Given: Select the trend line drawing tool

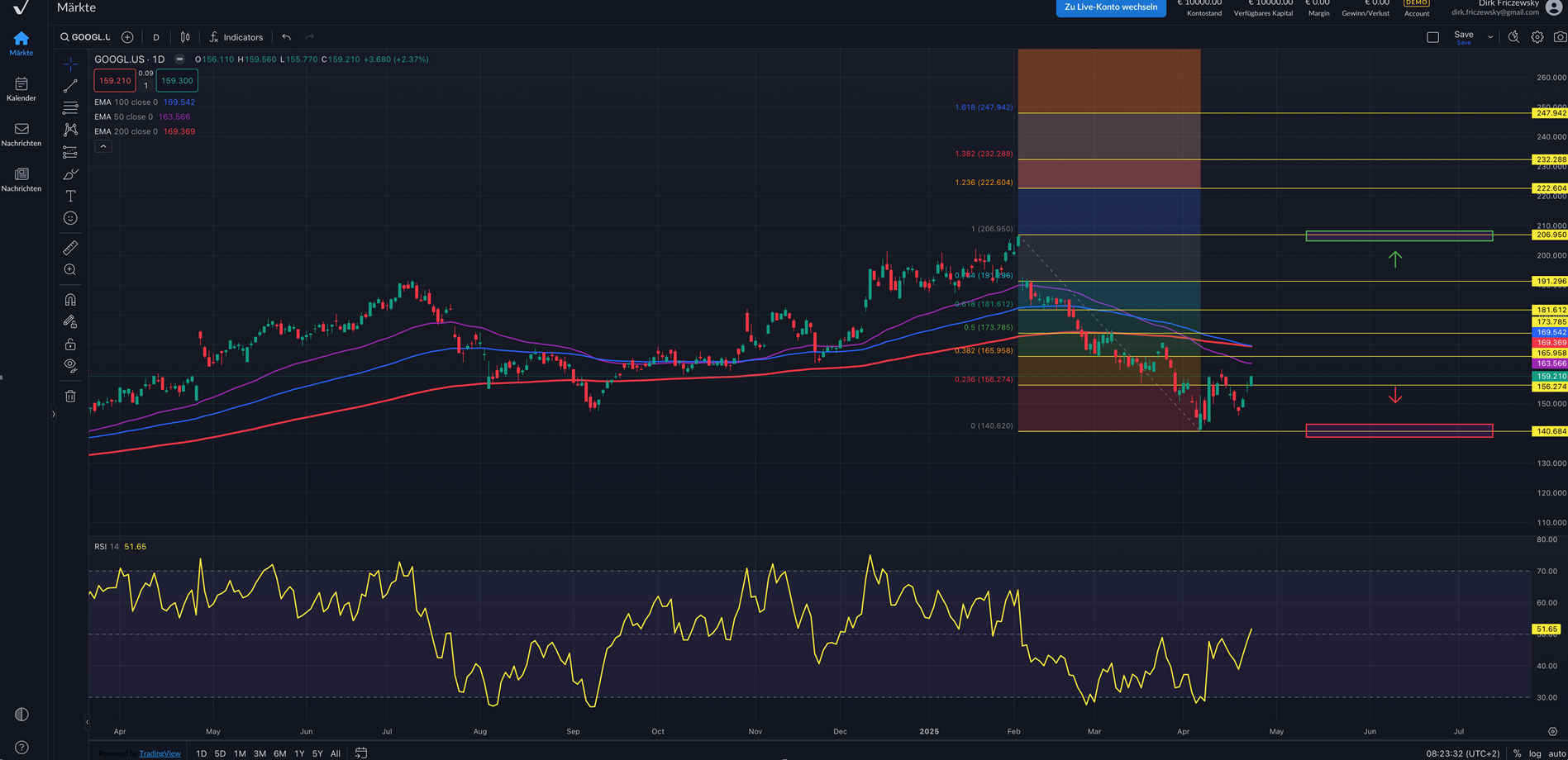Looking at the screenshot, I should coord(70,86).
